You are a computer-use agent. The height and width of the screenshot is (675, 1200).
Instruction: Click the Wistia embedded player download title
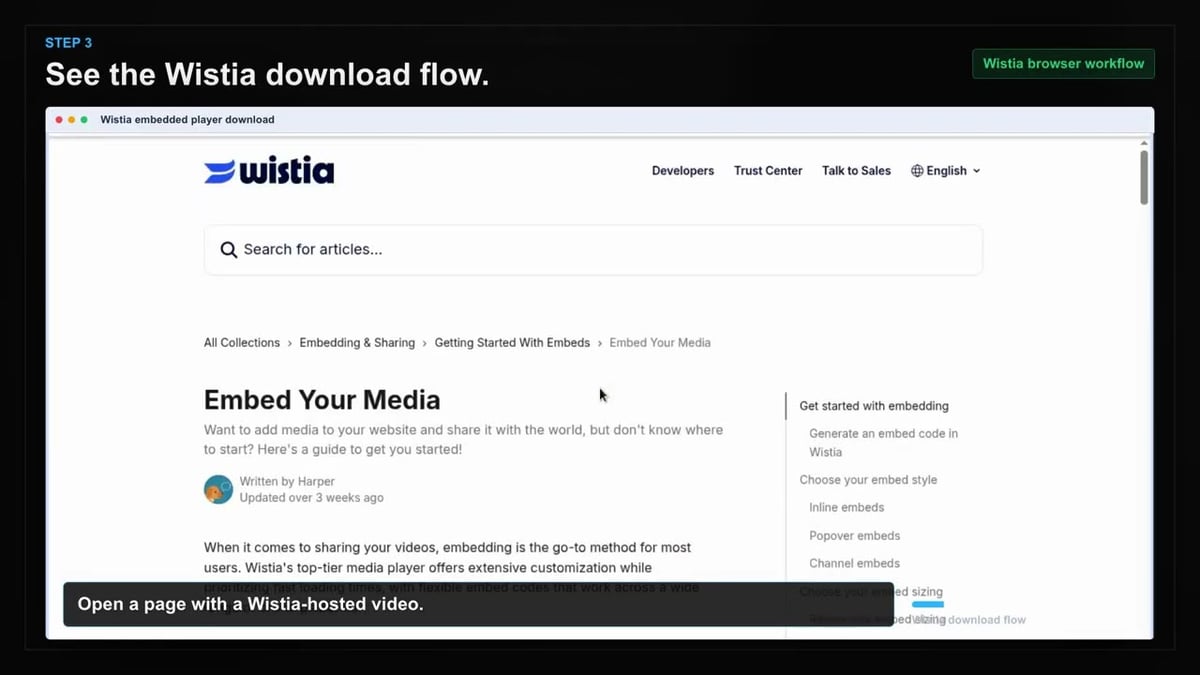(x=187, y=120)
